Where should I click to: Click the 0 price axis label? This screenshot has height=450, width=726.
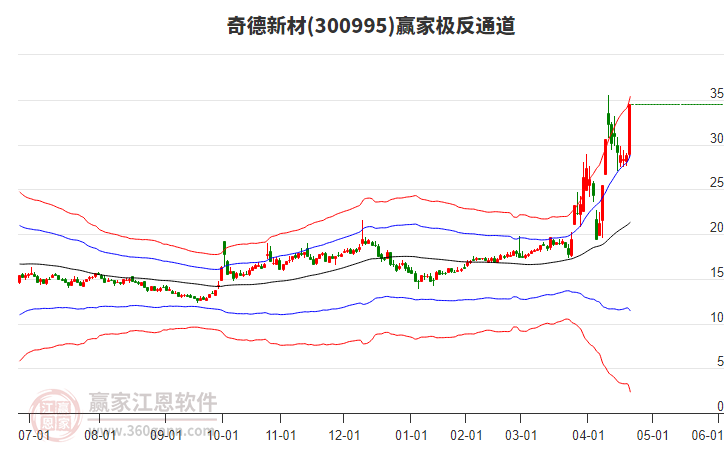tap(720, 406)
